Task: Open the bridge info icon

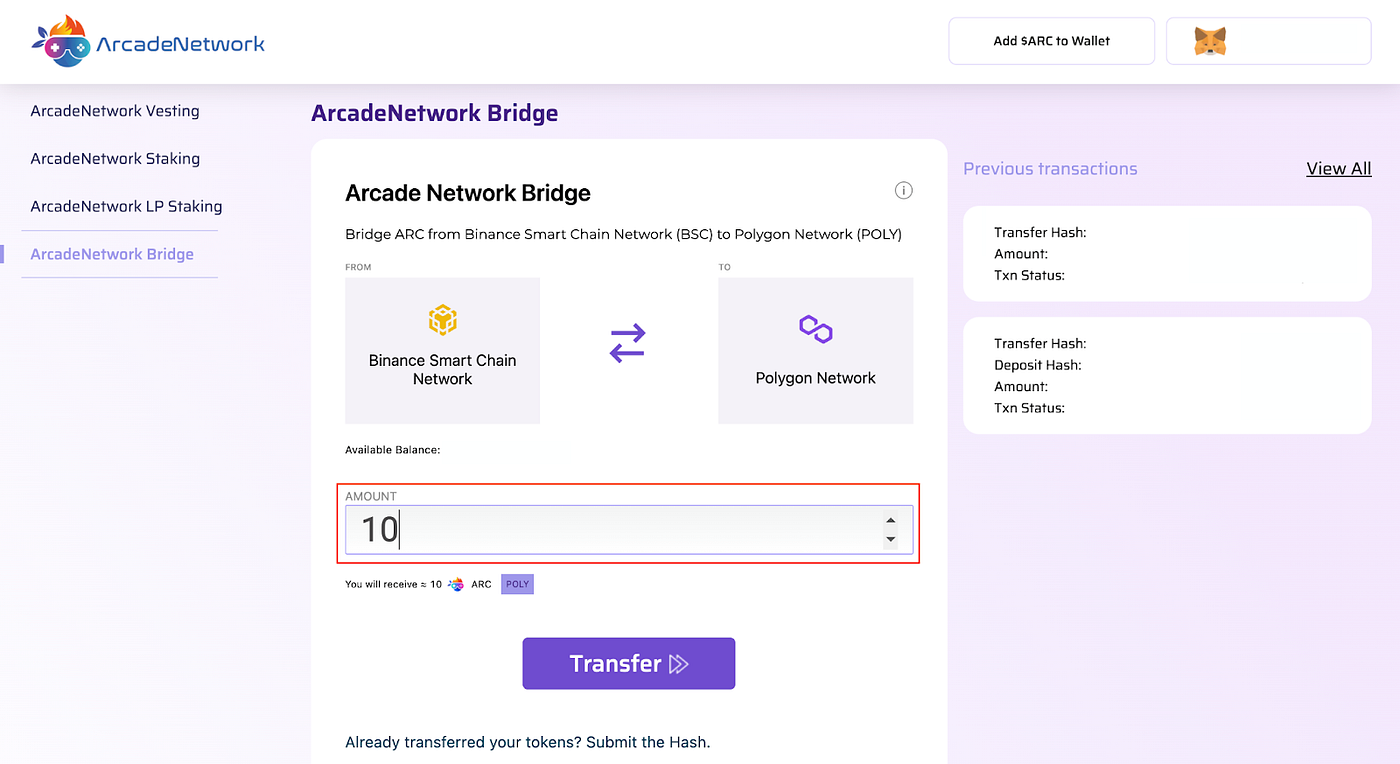Action: (x=903, y=190)
